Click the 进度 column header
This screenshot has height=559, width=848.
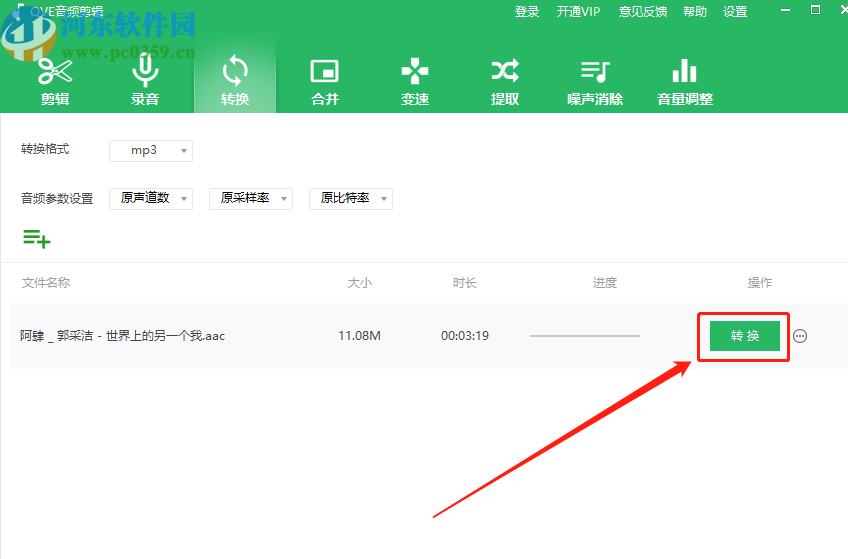(x=605, y=283)
